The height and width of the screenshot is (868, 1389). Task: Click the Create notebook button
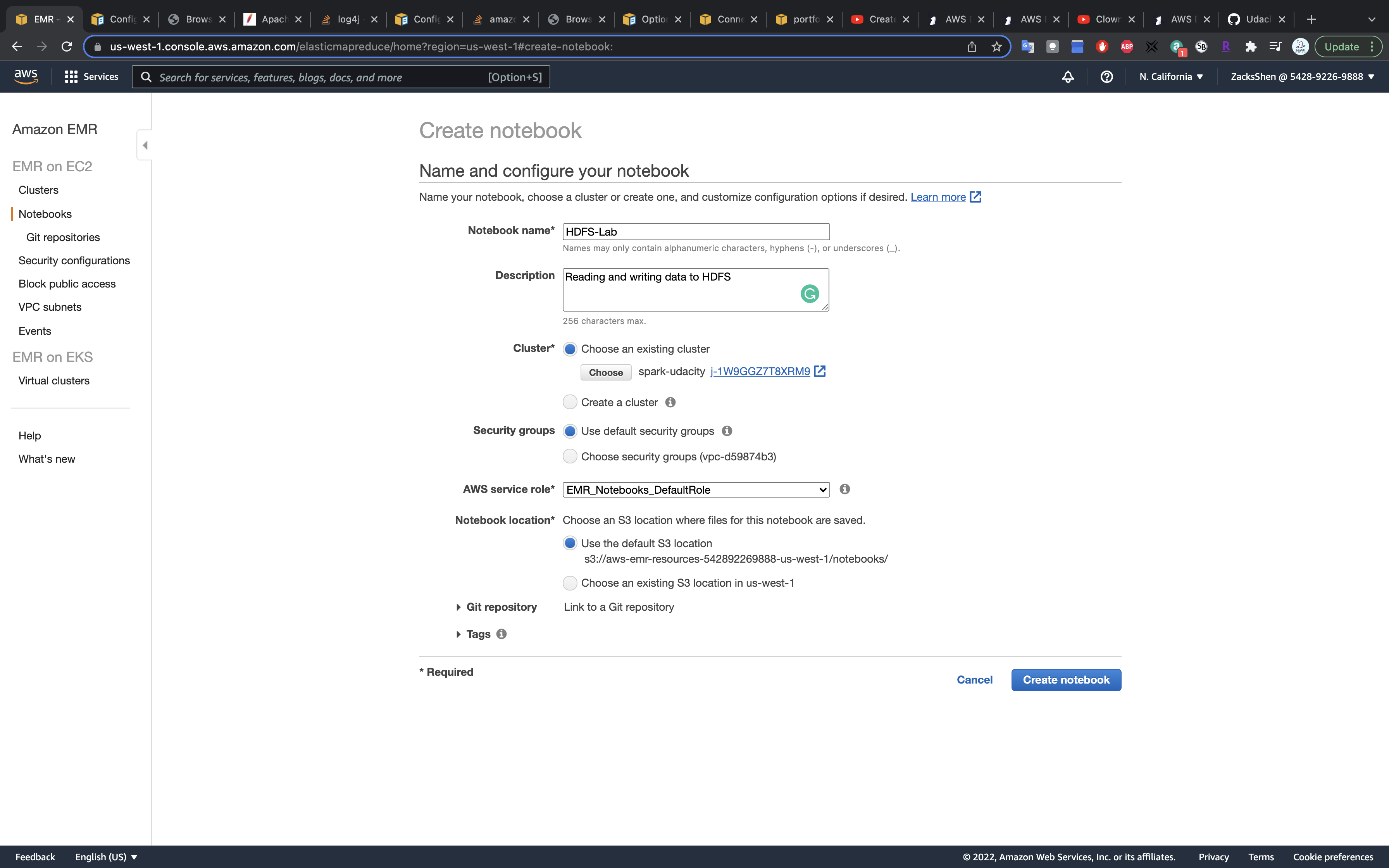tap(1066, 680)
